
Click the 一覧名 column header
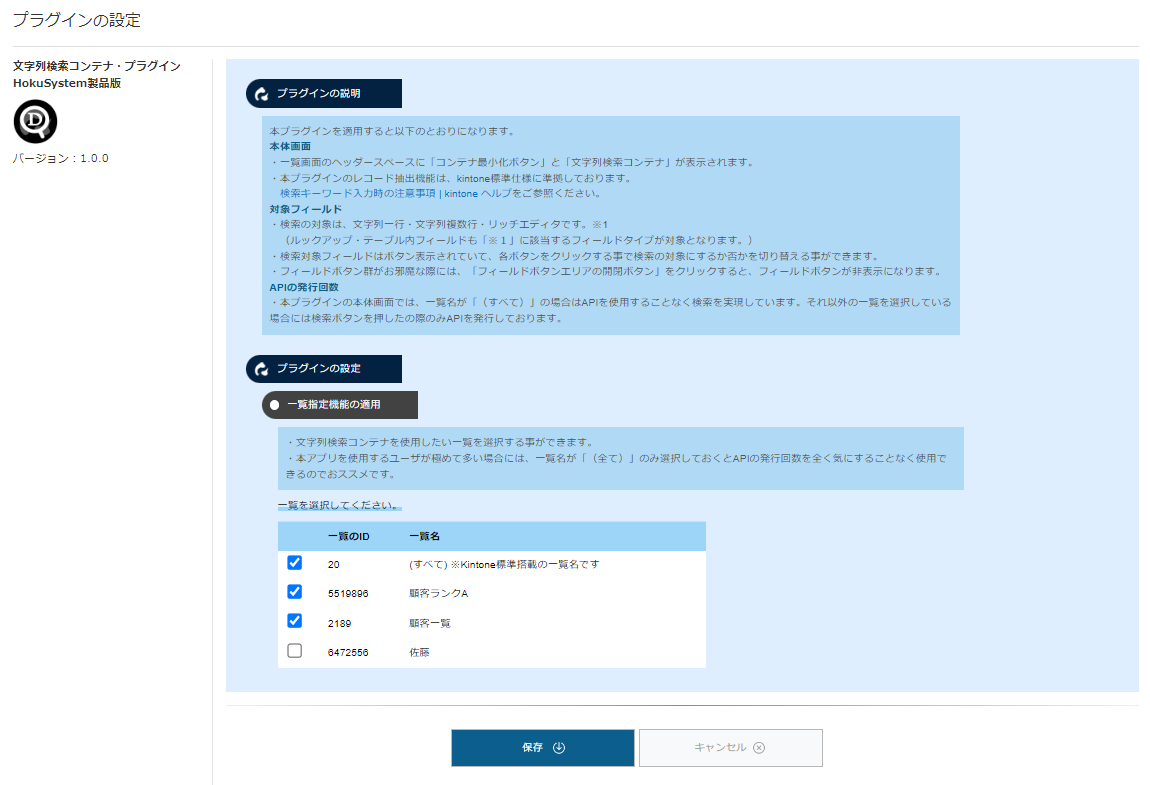426,536
